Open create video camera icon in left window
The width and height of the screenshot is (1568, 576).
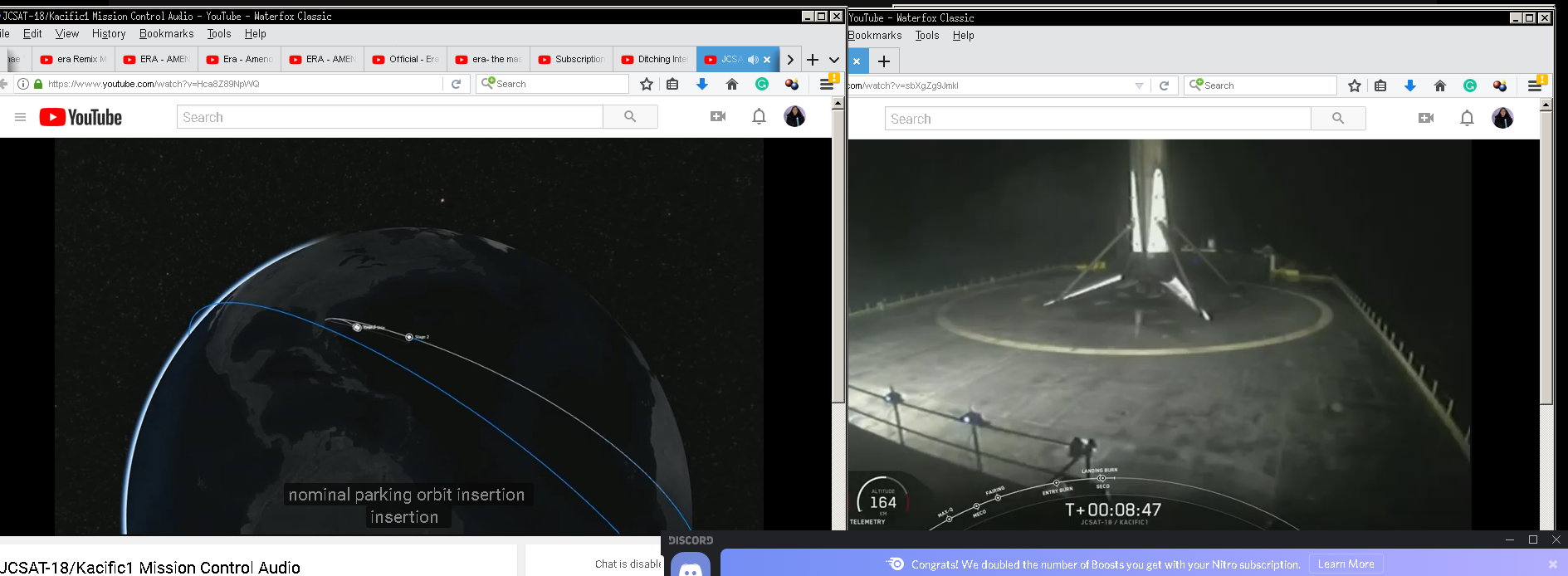[x=718, y=117]
